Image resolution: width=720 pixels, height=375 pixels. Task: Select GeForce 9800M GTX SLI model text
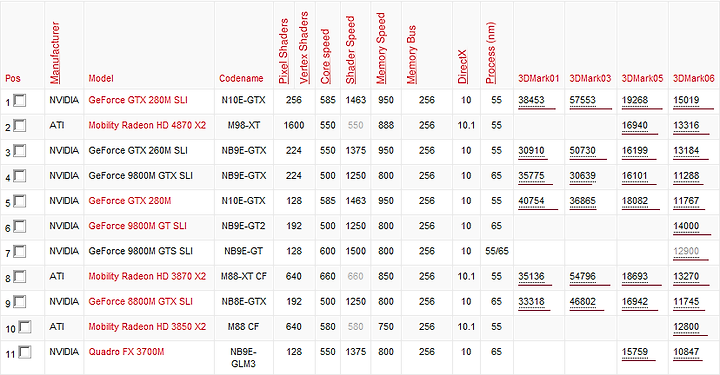click(x=141, y=176)
